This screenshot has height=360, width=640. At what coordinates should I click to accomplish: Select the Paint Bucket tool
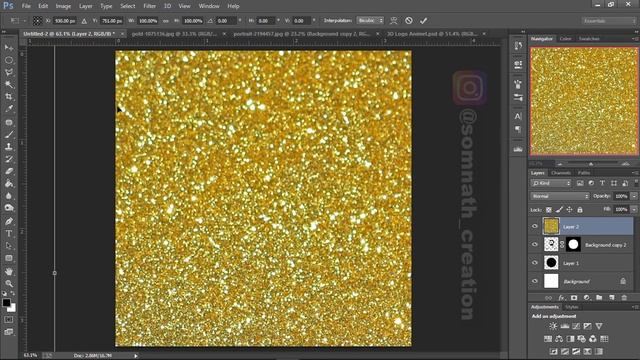(x=9, y=183)
